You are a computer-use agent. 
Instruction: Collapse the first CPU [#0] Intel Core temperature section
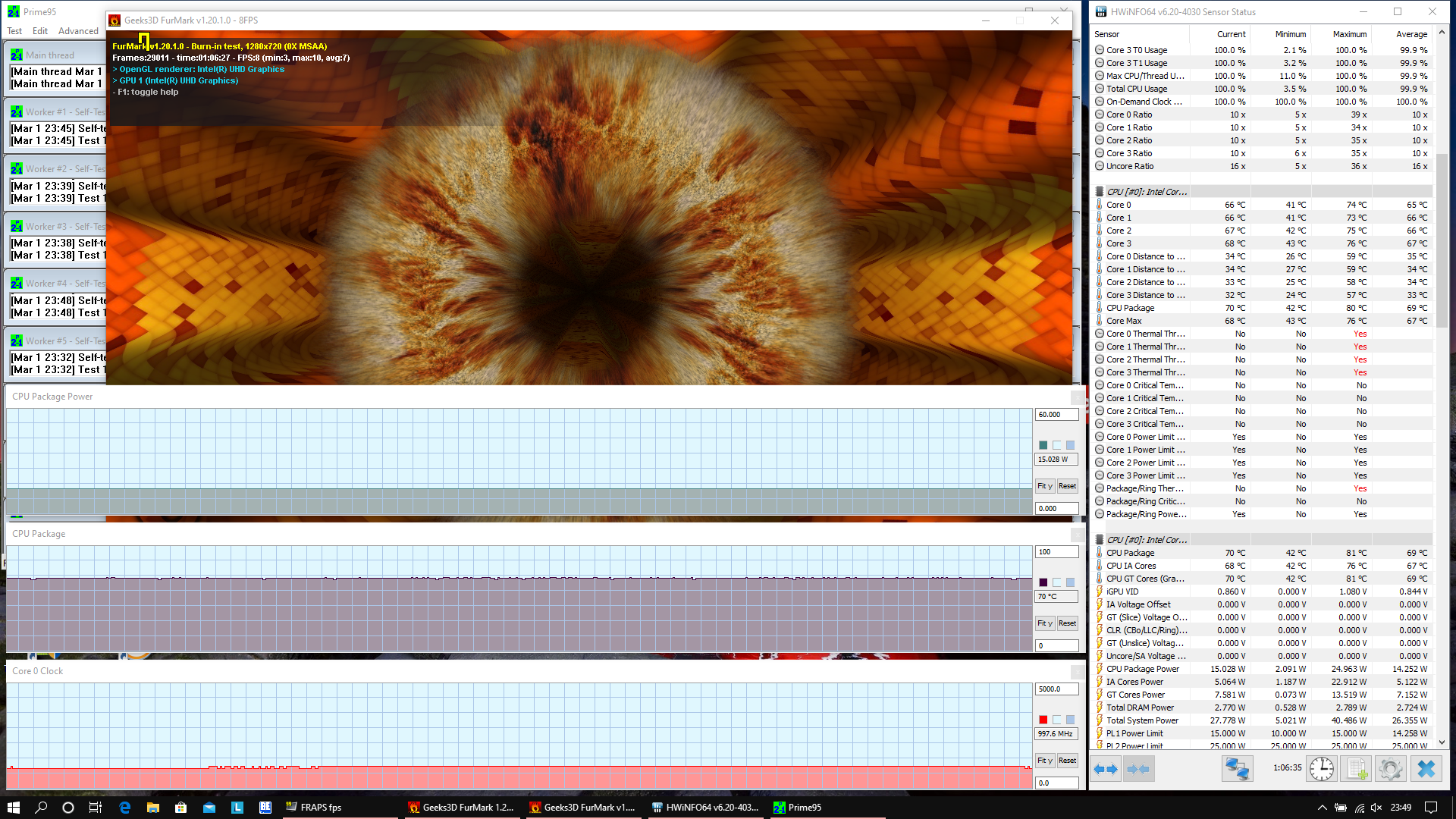pos(1146,192)
